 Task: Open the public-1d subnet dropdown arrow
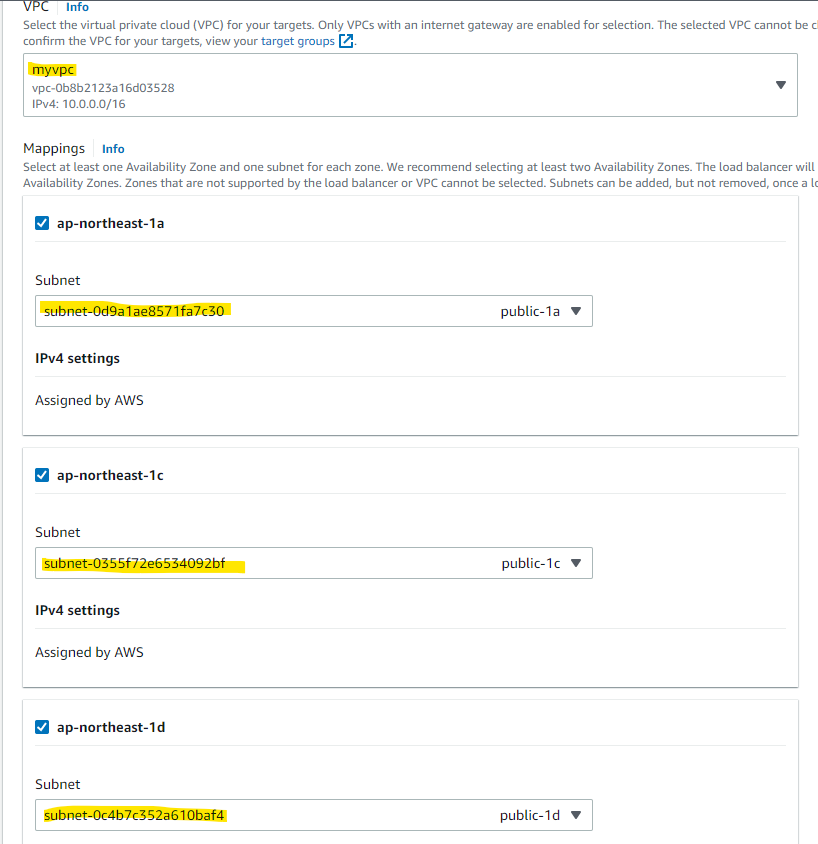pos(576,815)
